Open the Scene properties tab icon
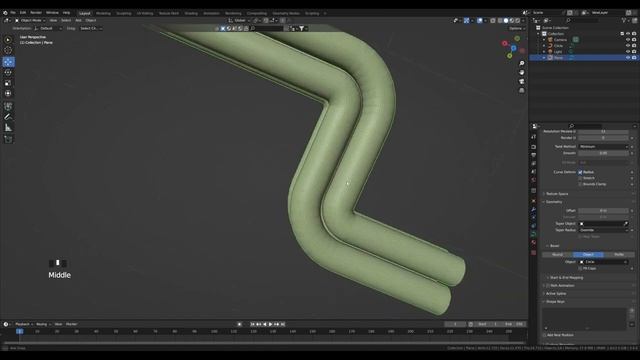 point(533,171)
